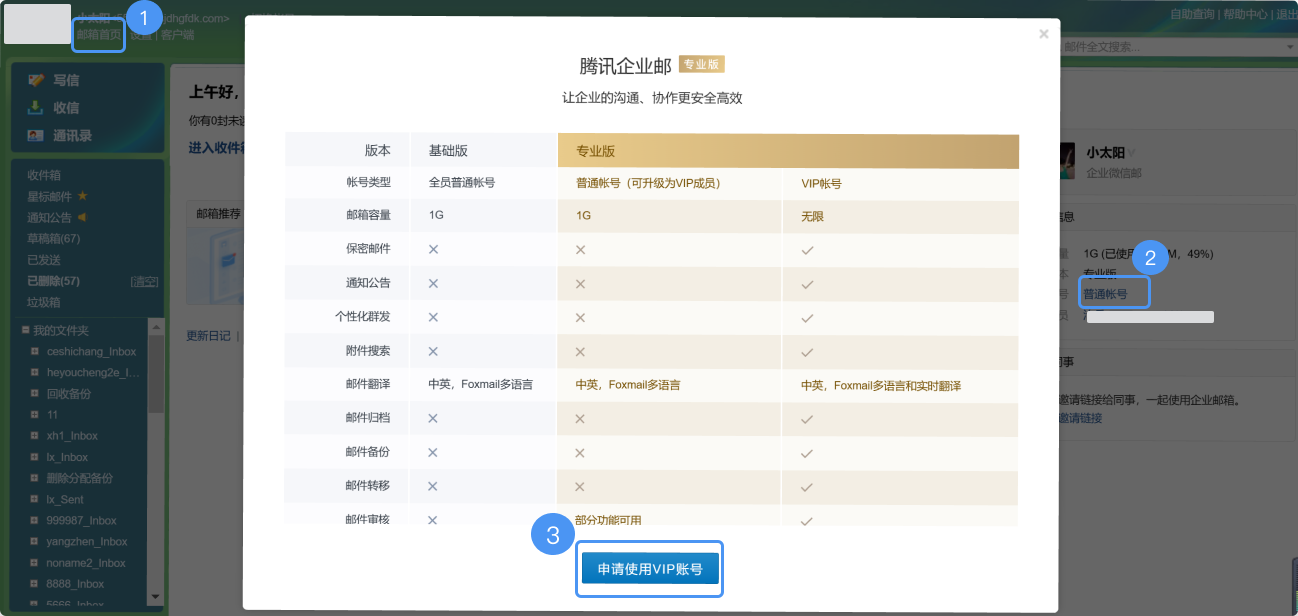Click the VIP checkmark in 邮件转移 row
The width and height of the screenshot is (1298, 616).
click(x=807, y=487)
